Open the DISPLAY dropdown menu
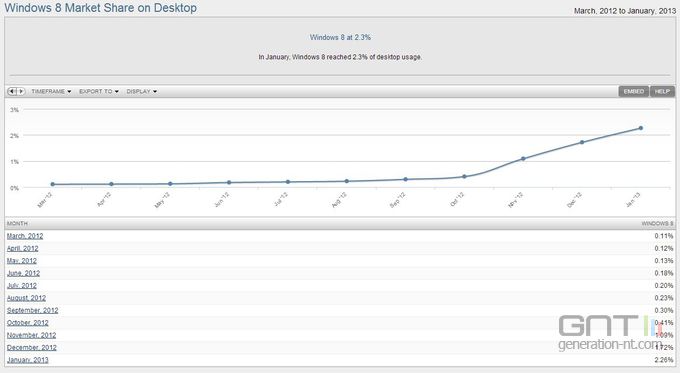 click(142, 92)
